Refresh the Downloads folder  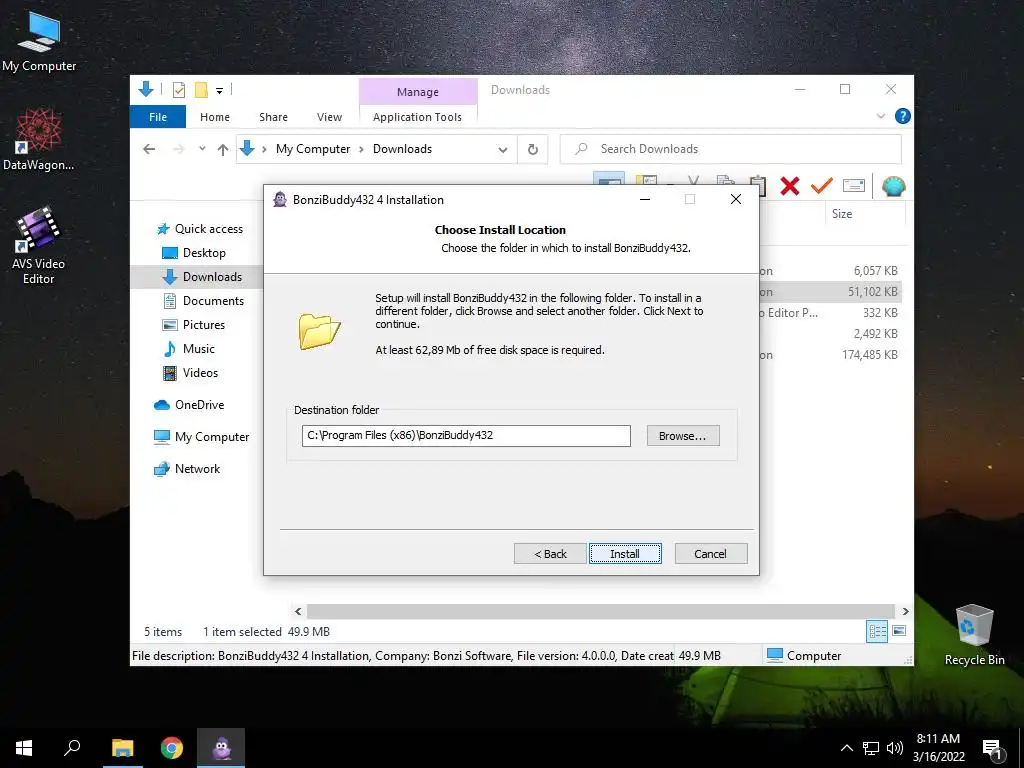point(533,150)
